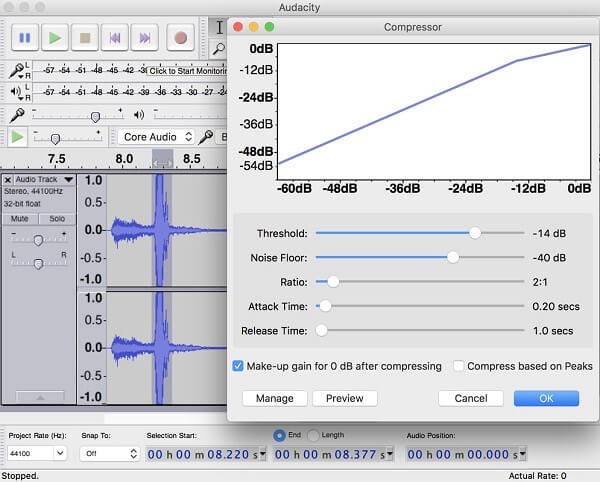Viewport: 600px width, 482px height.
Task: Click the selection End time field
Action: (x=329, y=454)
